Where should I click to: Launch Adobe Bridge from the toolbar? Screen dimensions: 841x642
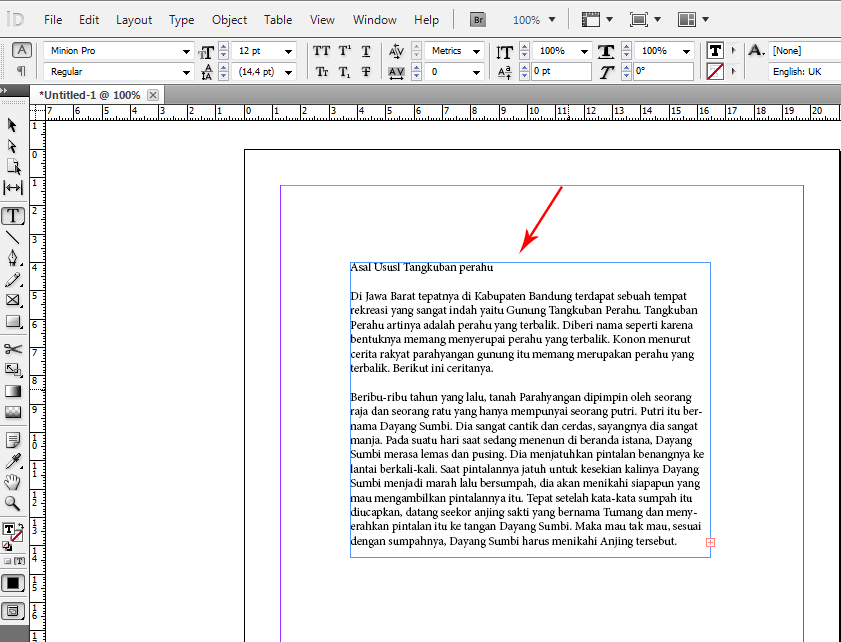(477, 18)
